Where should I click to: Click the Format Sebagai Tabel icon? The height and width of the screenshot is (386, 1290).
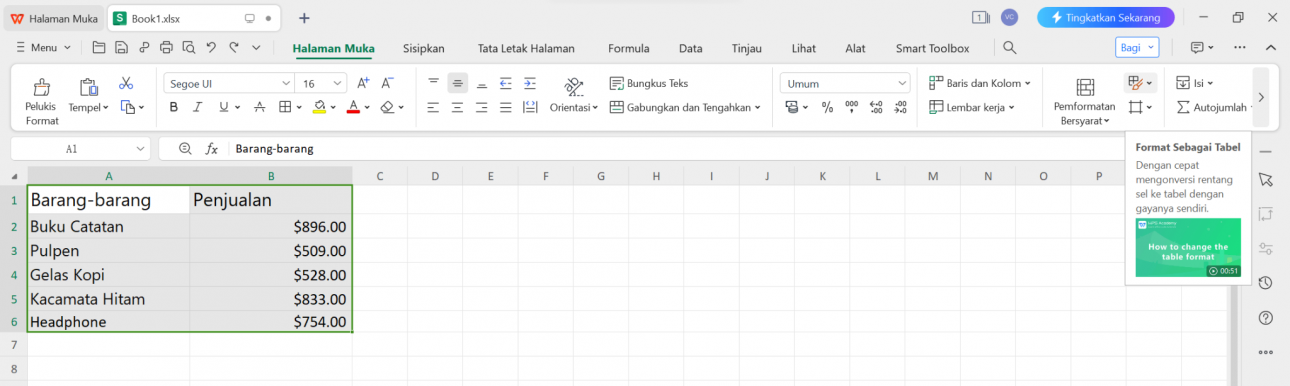coord(1135,83)
